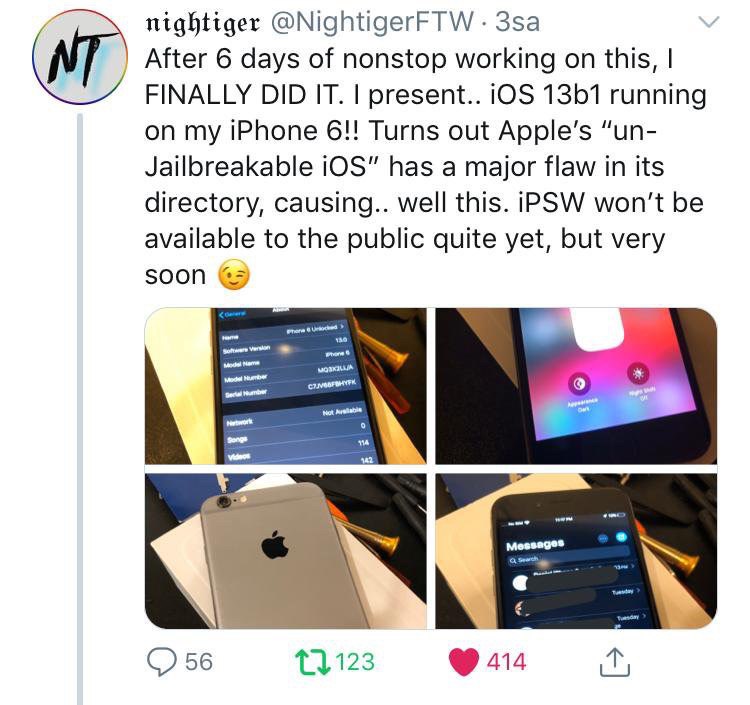750x705 pixels.
Task: Retweet using the green arrows icon
Action: coord(313,662)
